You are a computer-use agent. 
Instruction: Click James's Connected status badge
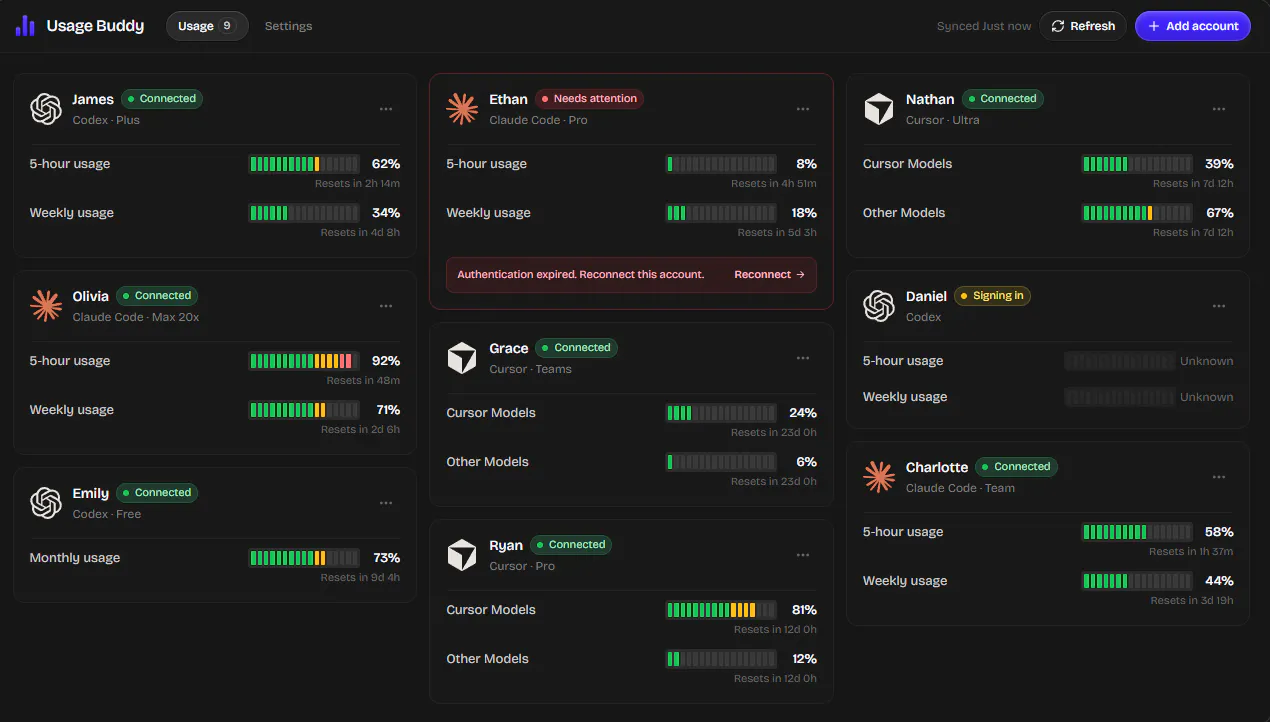pos(162,99)
